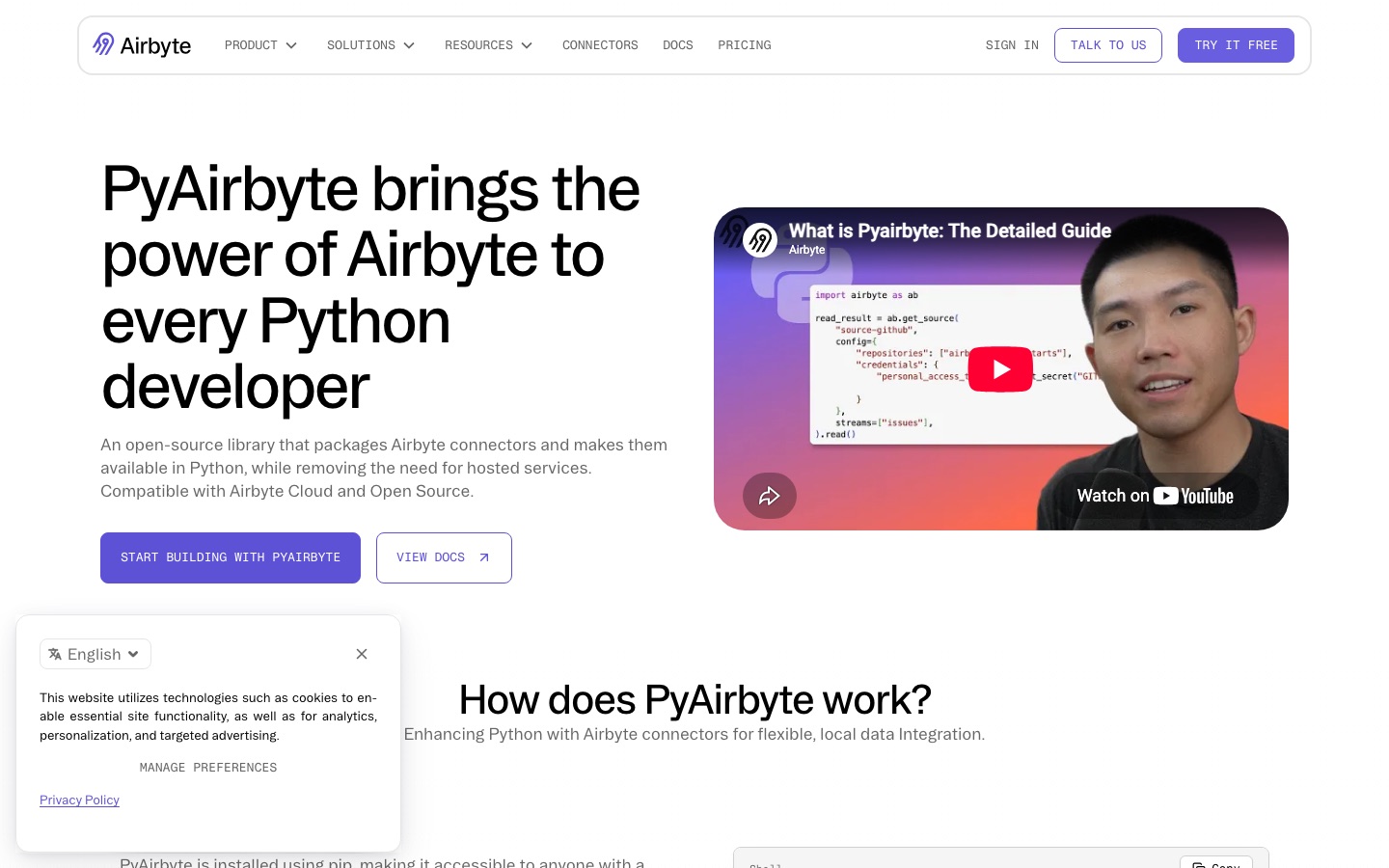The height and width of the screenshot is (868, 1389).
Task: Click the Try It Free button
Action: pos(1236,45)
